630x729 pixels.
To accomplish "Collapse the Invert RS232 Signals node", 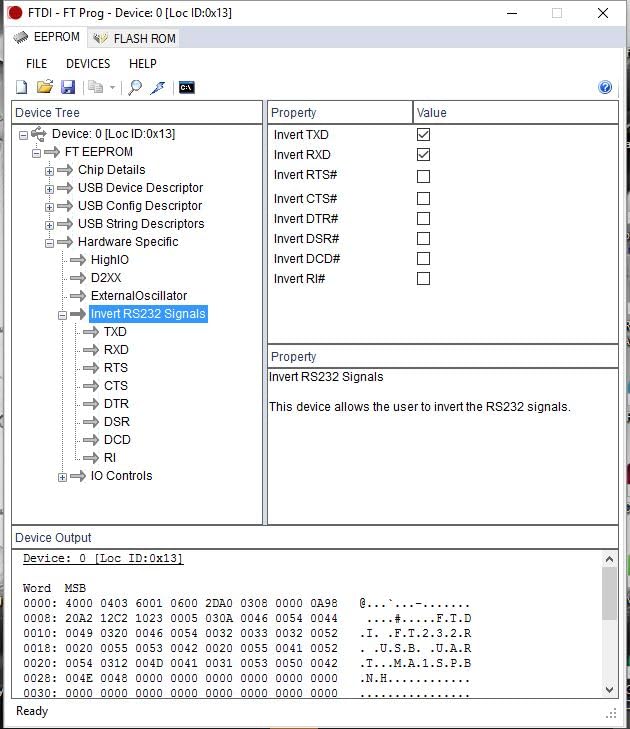I will (62, 315).
